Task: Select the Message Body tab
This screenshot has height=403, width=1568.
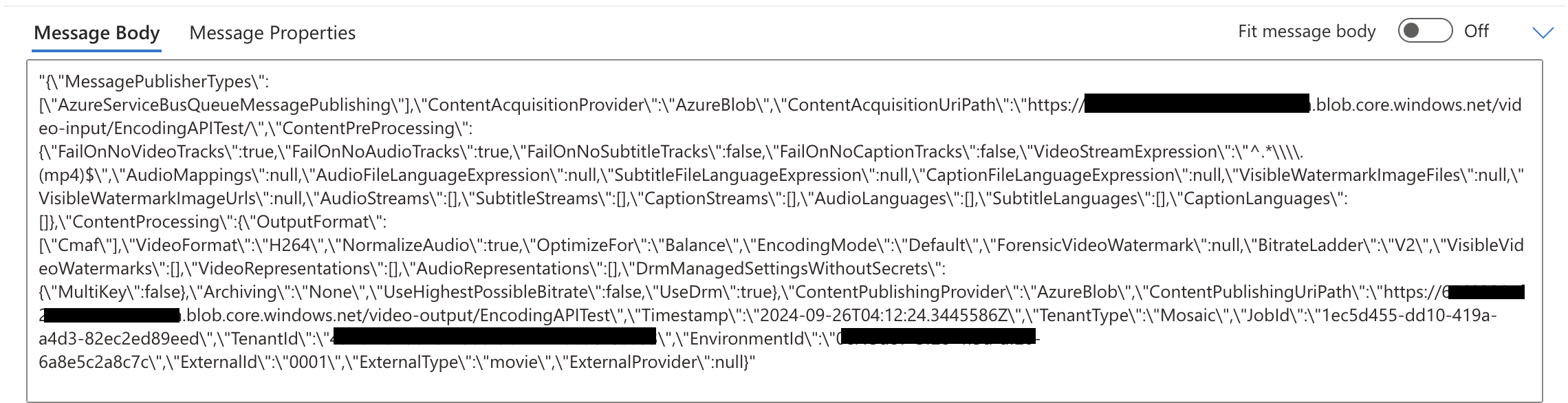Action: click(x=97, y=32)
